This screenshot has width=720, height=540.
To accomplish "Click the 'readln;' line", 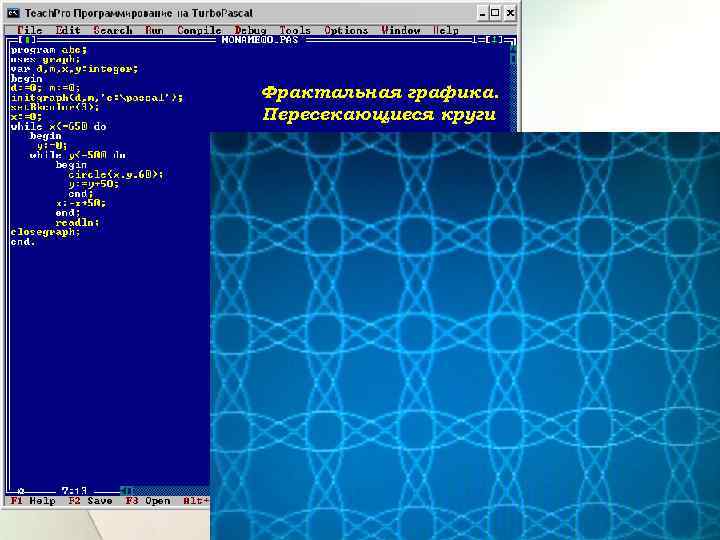I will coord(77,222).
